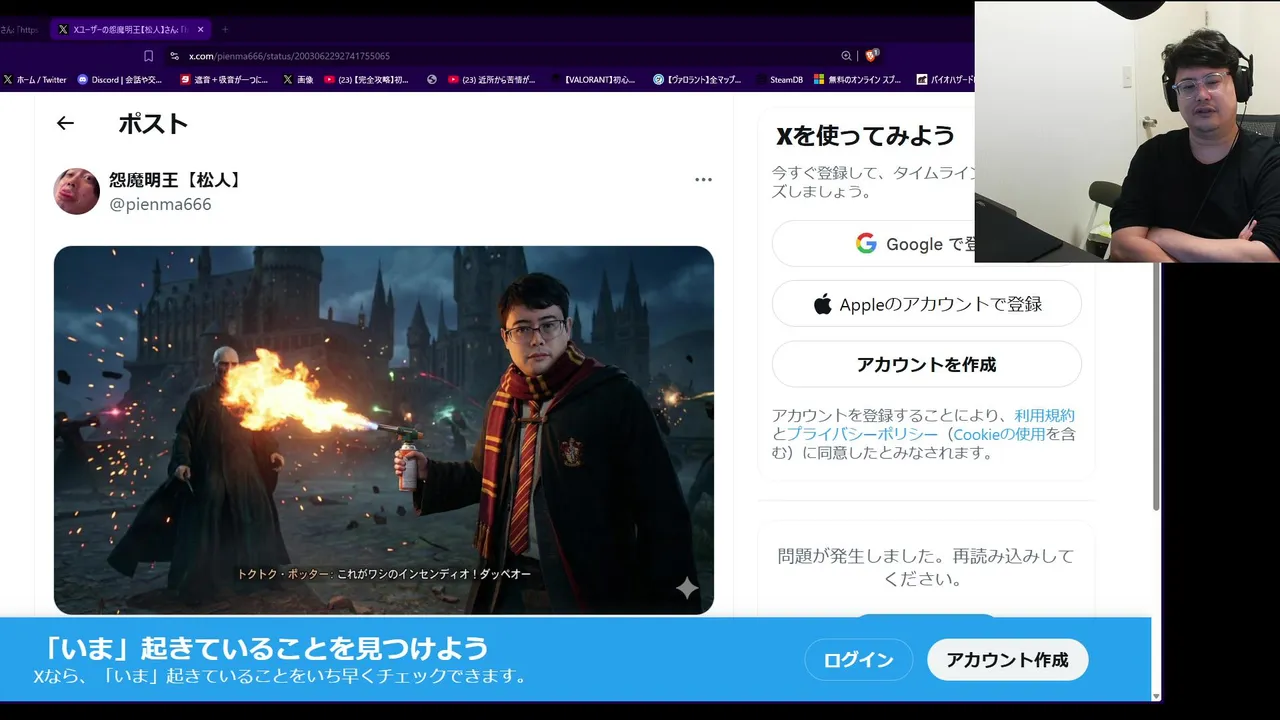Click Appleのアカウントで登録 button
Screen dimensions: 1280x720
coord(926,304)
